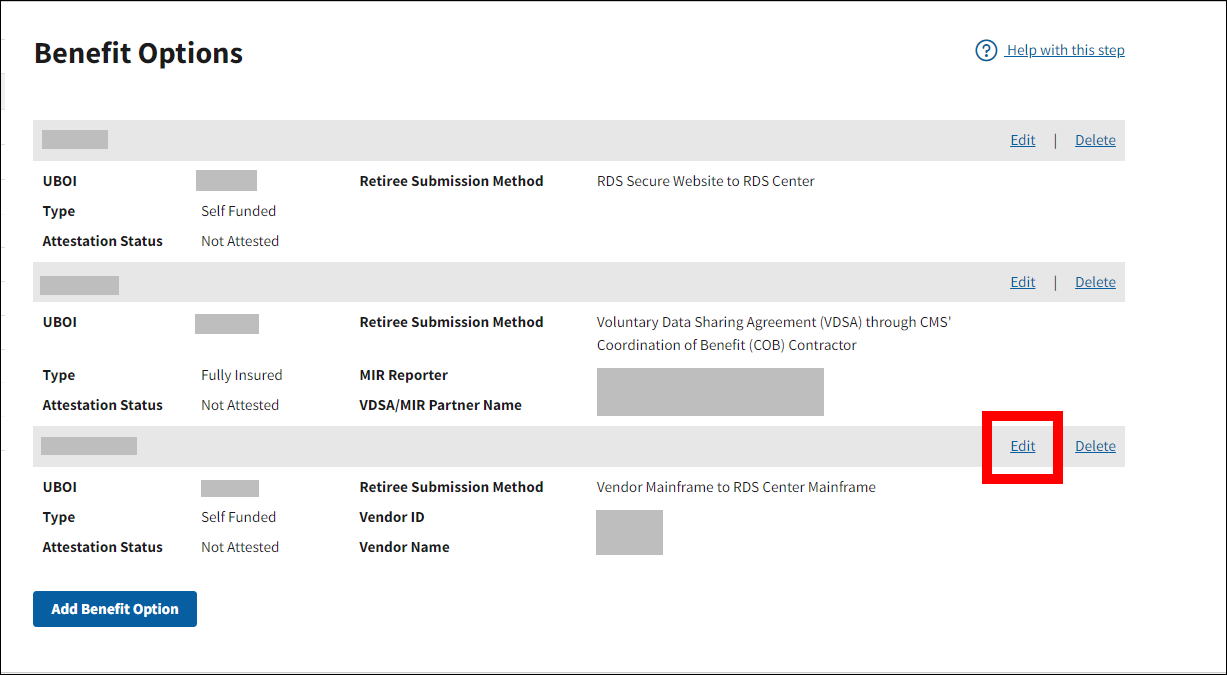Click the redacted VDSA/MIR partner name value
Image resolution: width=1227 pixels, height=675 pixels.
point(710,391)
